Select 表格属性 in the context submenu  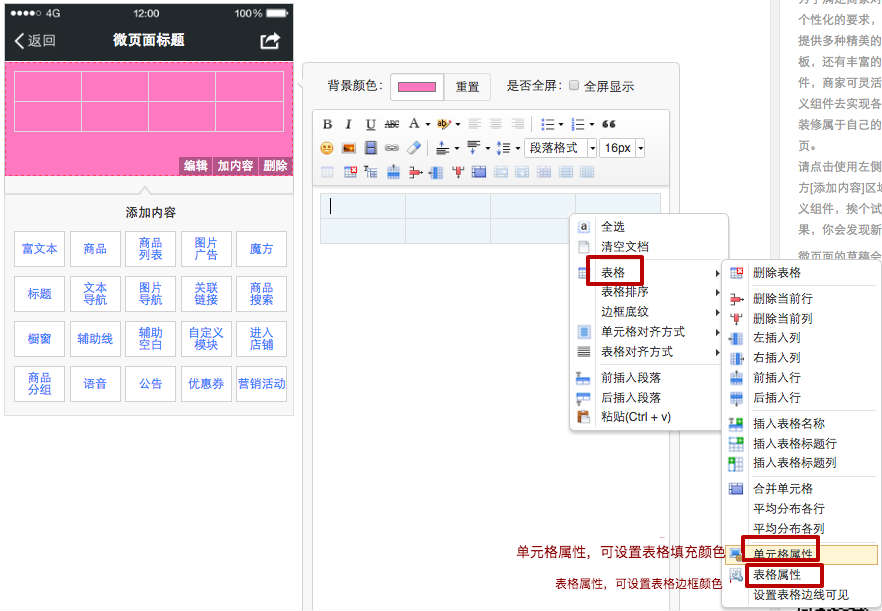(x=777, y=575)
